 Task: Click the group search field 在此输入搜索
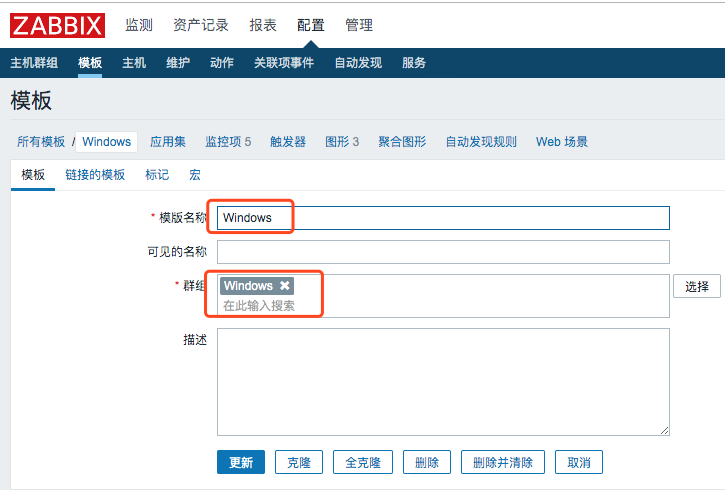tap(259, 306)
